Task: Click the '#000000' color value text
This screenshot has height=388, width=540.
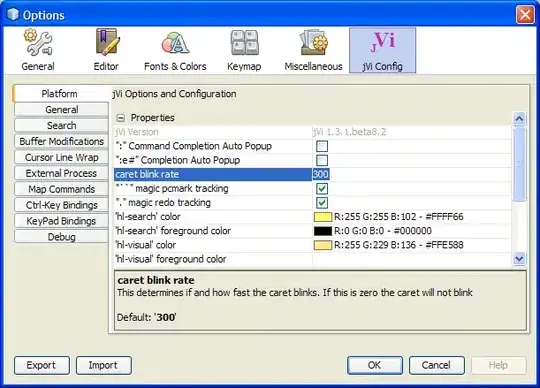Action: (x=413, y=231)
